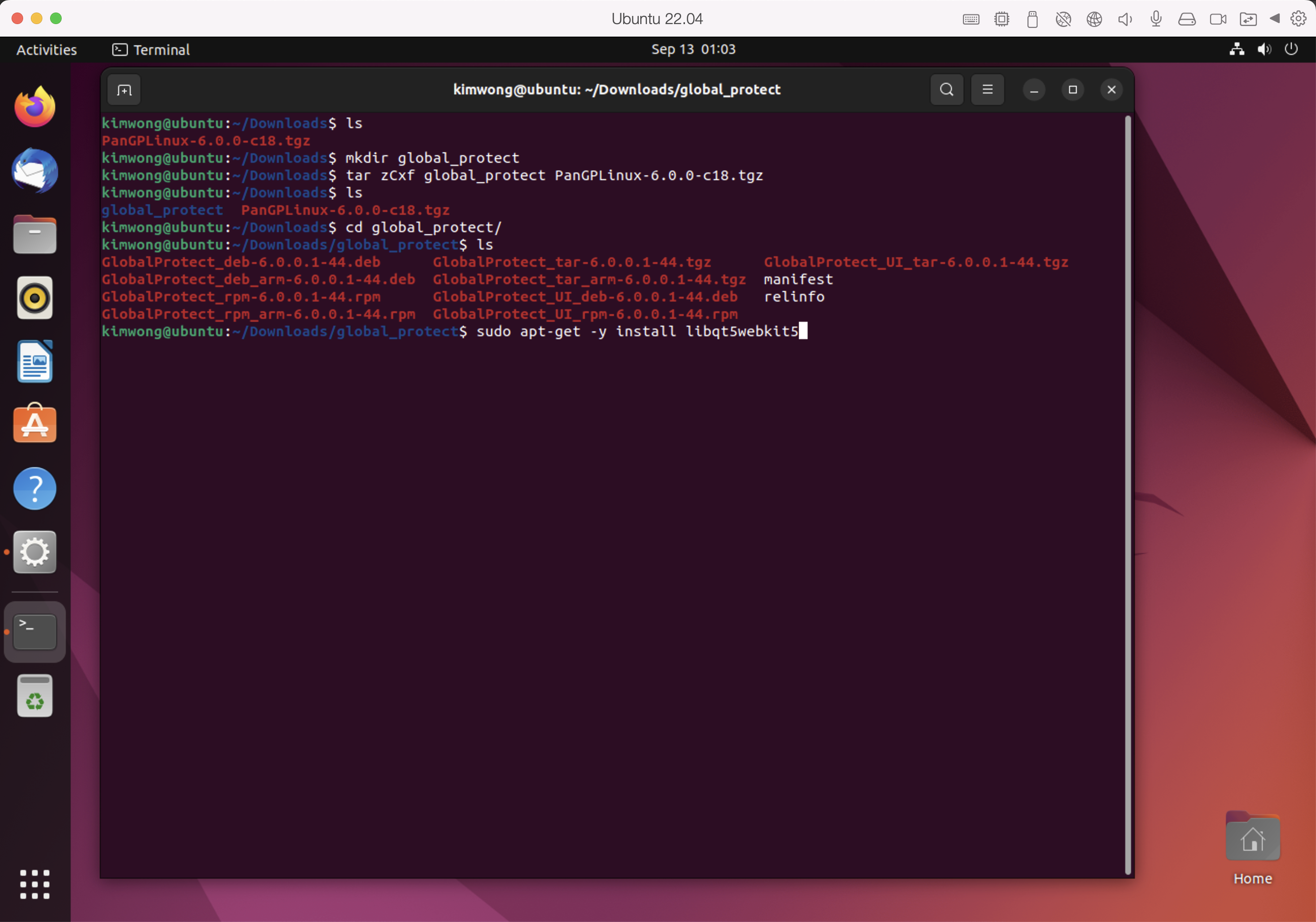Click the VM keyboard icon
Screen dimensions: 1316x922
click(970, 19)
